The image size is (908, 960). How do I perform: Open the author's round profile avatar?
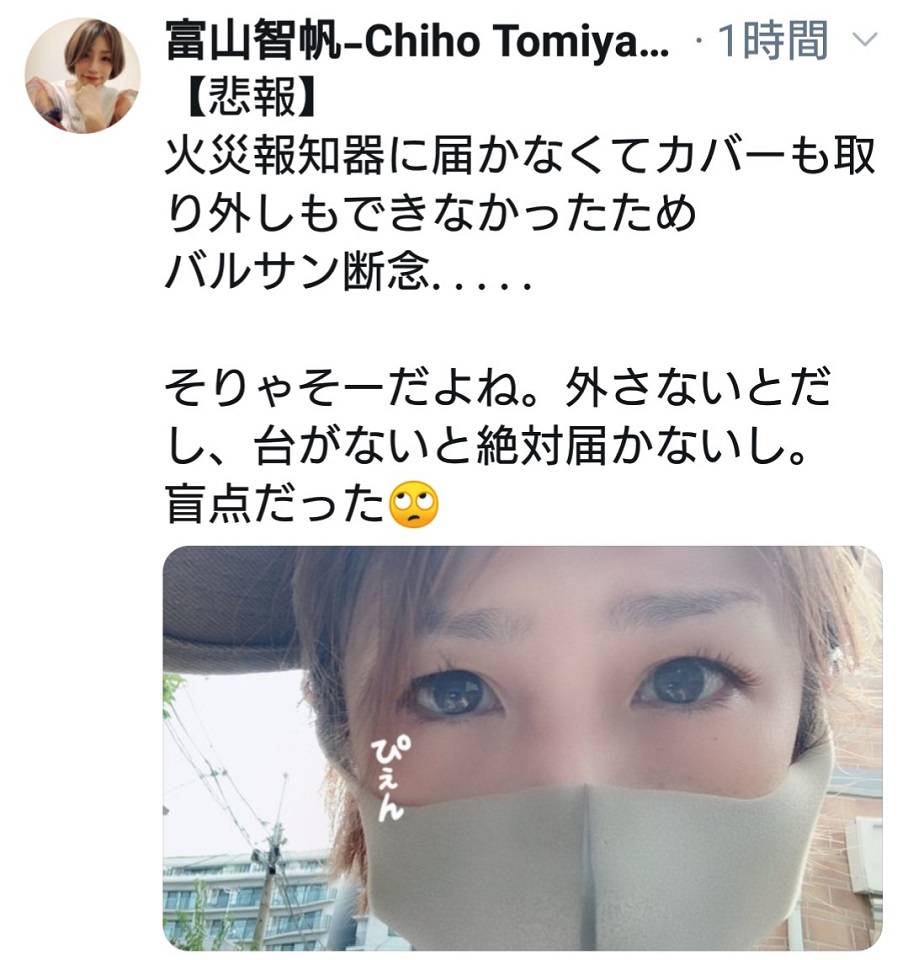pos(82,75)
